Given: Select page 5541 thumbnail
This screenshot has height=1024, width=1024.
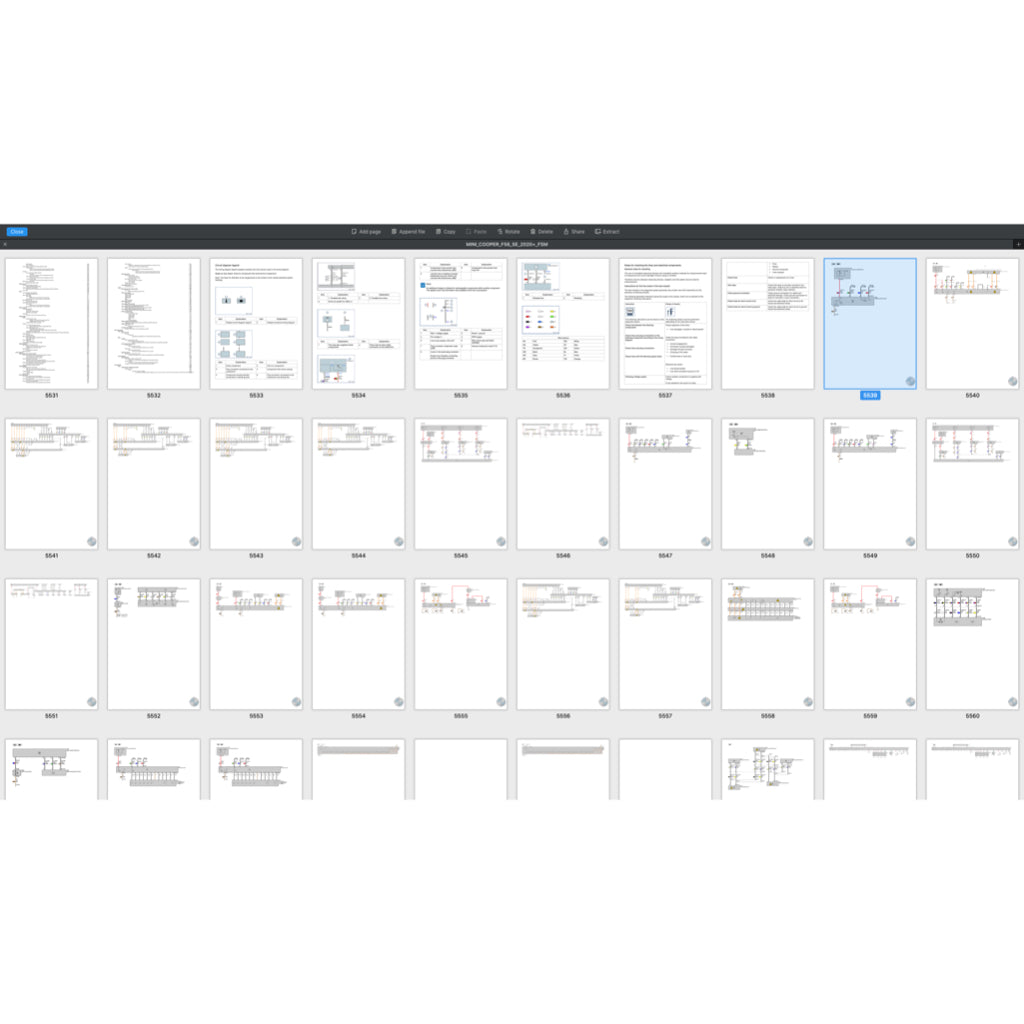Looking at the screenshot, I should coord(52,484).
